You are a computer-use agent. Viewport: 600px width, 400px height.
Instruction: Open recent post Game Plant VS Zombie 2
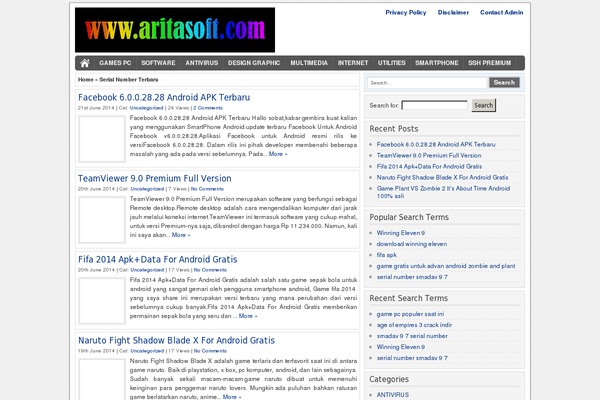click(443, 192)
